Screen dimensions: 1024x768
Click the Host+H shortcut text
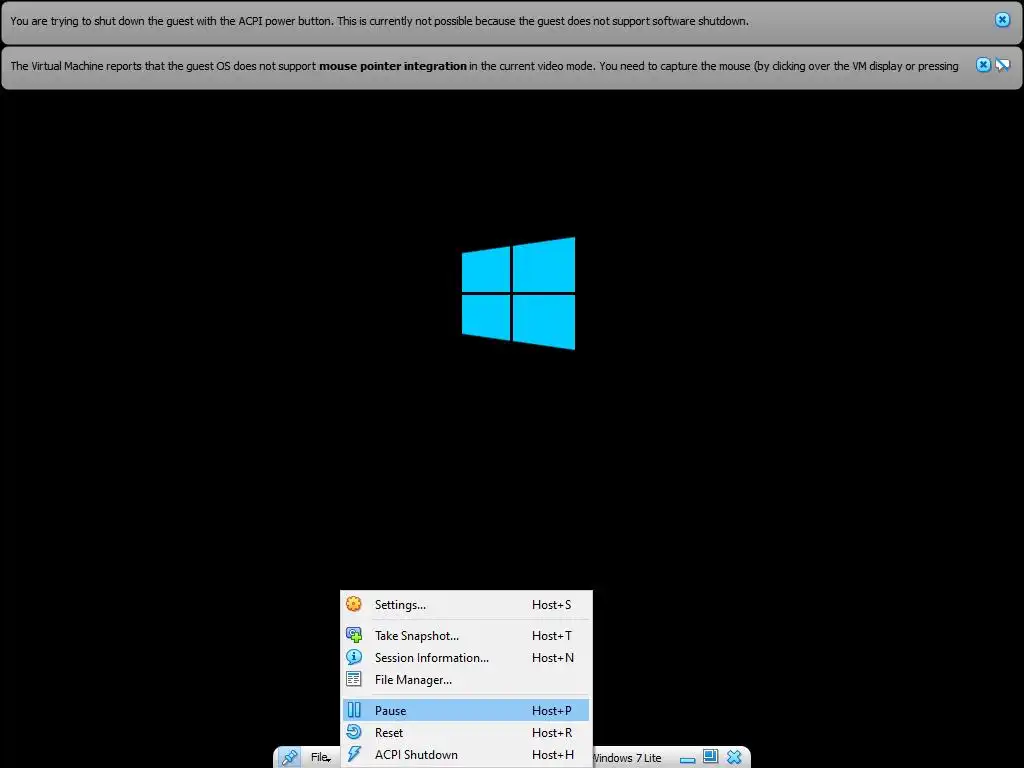tap(552, 755)
